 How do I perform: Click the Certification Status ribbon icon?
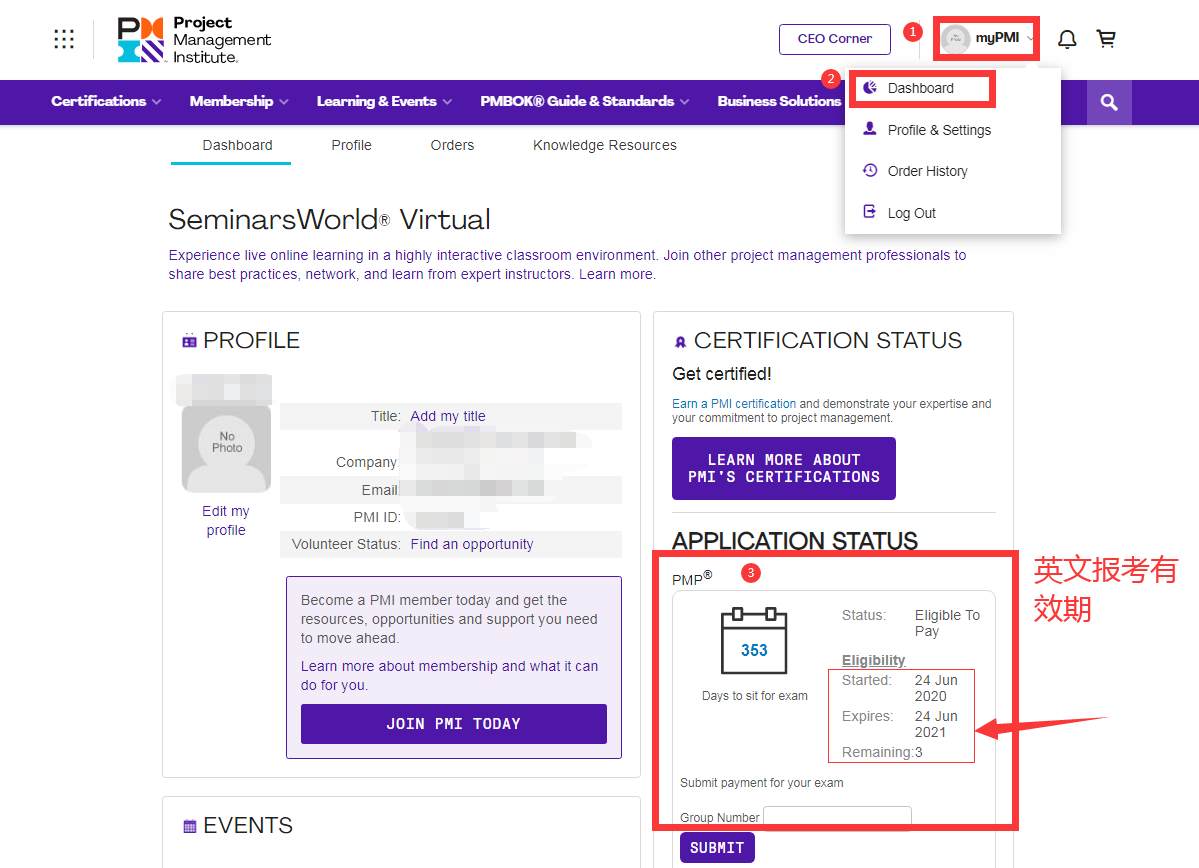pos(680,342)
